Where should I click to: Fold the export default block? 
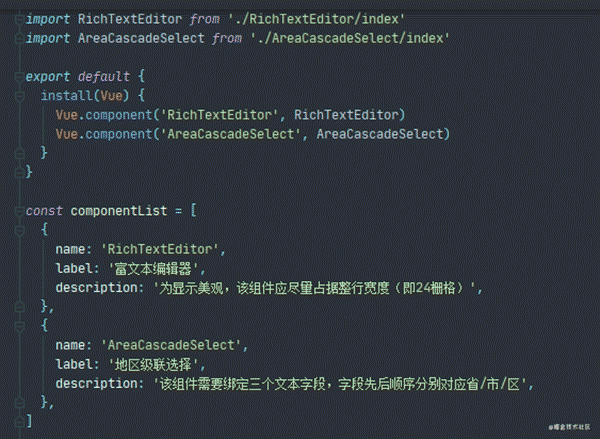[19, 76]
